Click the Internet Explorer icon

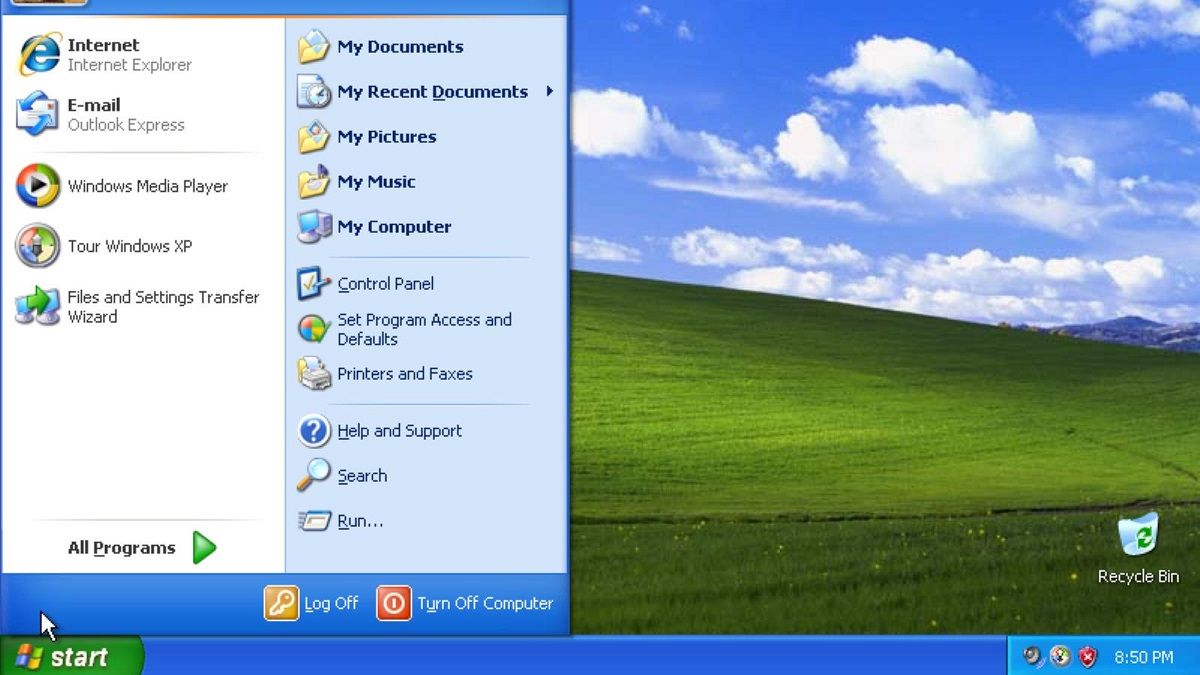coord(39,55)
